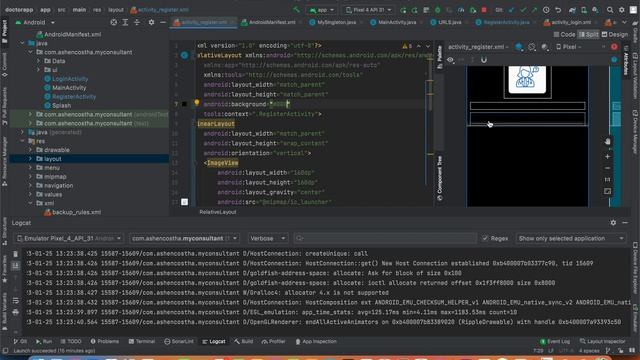The image size is (640, 360).
Task: Open Git history clock icon
Action: [x=546, y=10]
